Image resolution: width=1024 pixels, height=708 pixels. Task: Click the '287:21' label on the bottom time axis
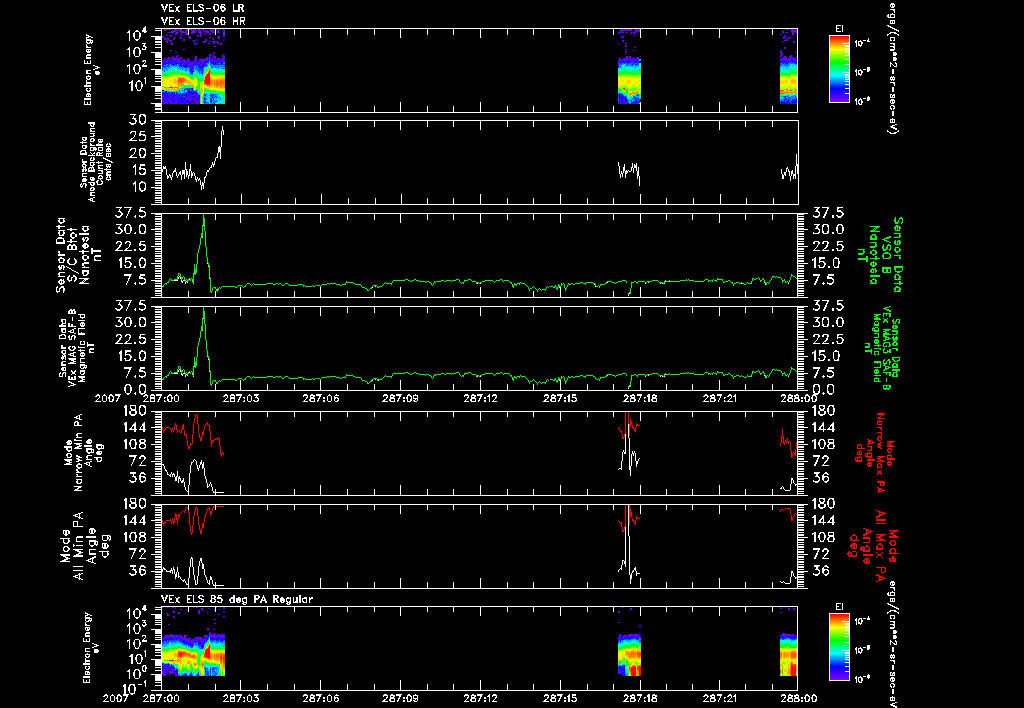[x=719, y=698]
